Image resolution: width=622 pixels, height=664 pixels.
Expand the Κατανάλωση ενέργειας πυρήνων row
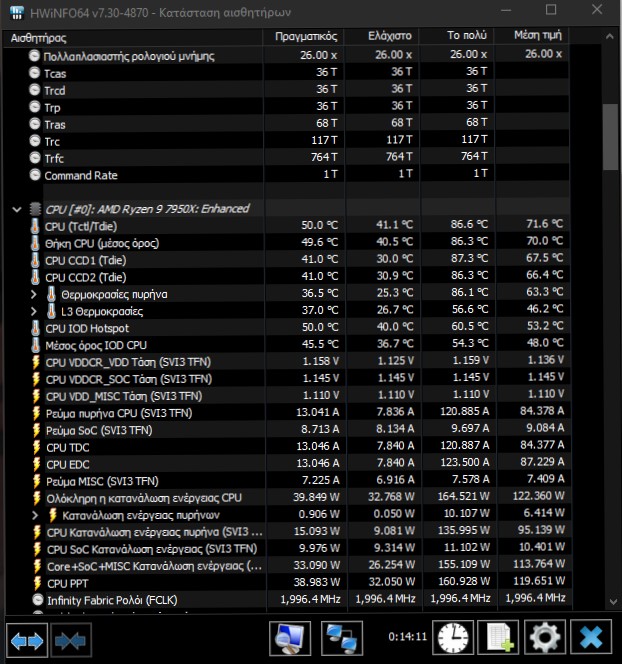[x=35, y=515]
